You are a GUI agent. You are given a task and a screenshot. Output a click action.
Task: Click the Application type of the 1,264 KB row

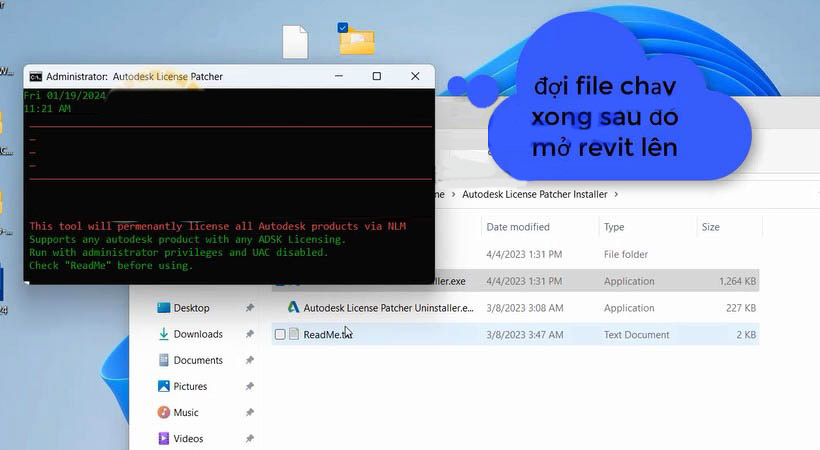[x=629, y=281]
